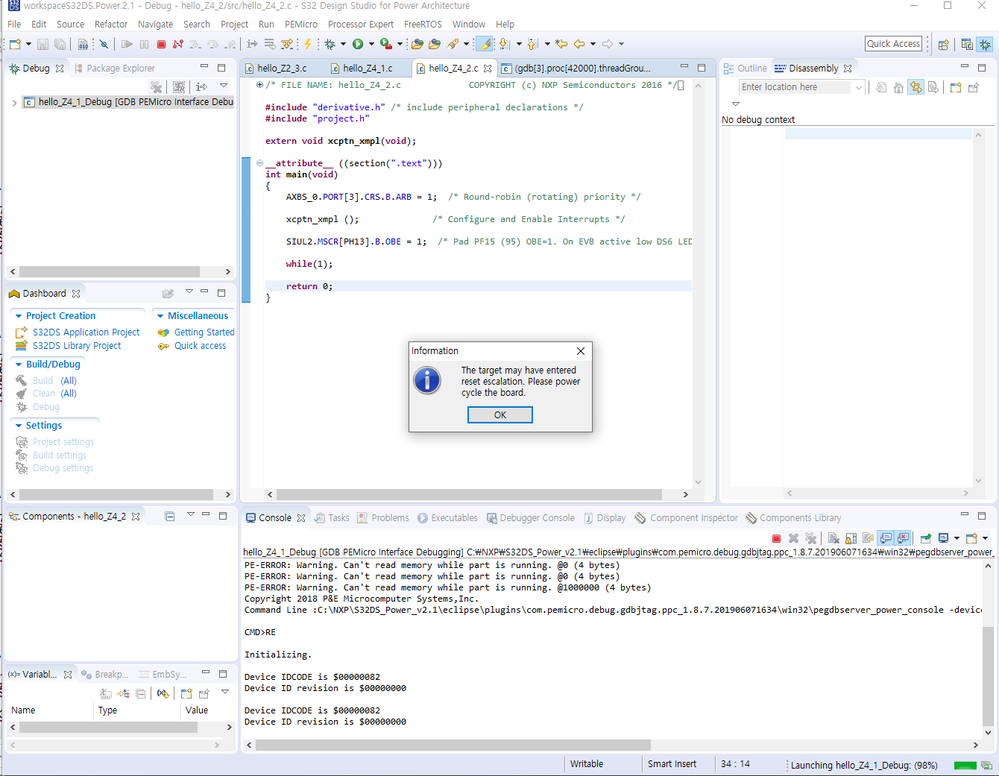Click the Suspend pause icon
Viewport: 999px width, 776px height.
tap(144, 45)
